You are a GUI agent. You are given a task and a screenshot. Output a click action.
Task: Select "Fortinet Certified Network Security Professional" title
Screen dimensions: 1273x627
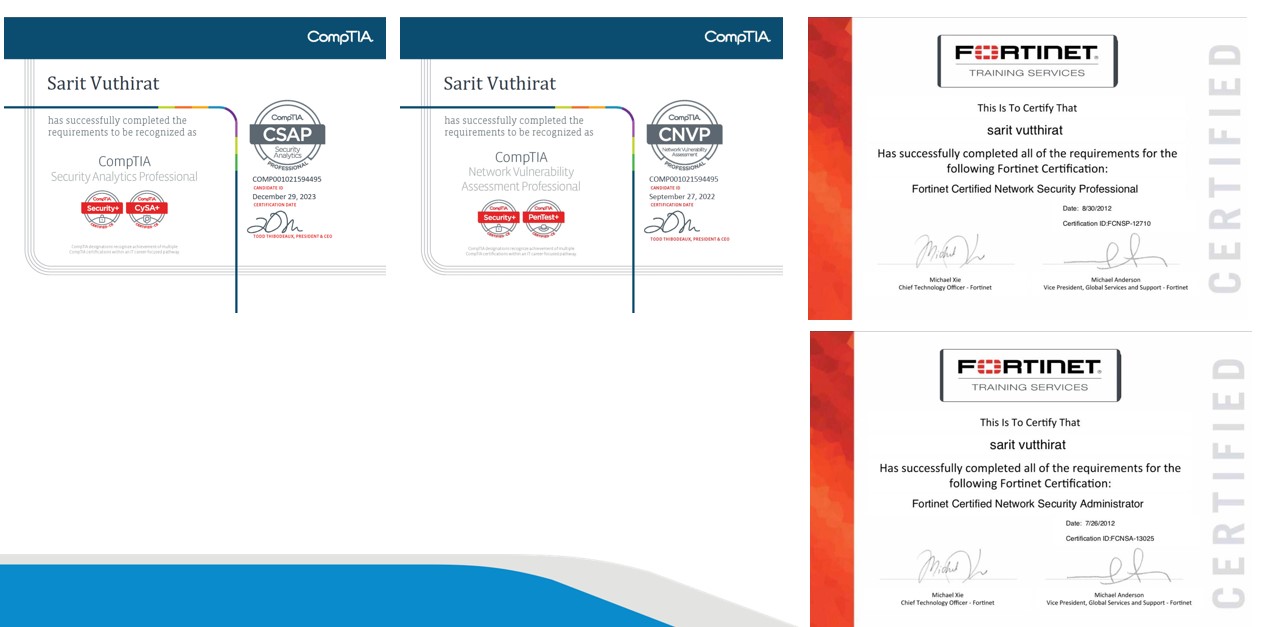point(1025,189)
